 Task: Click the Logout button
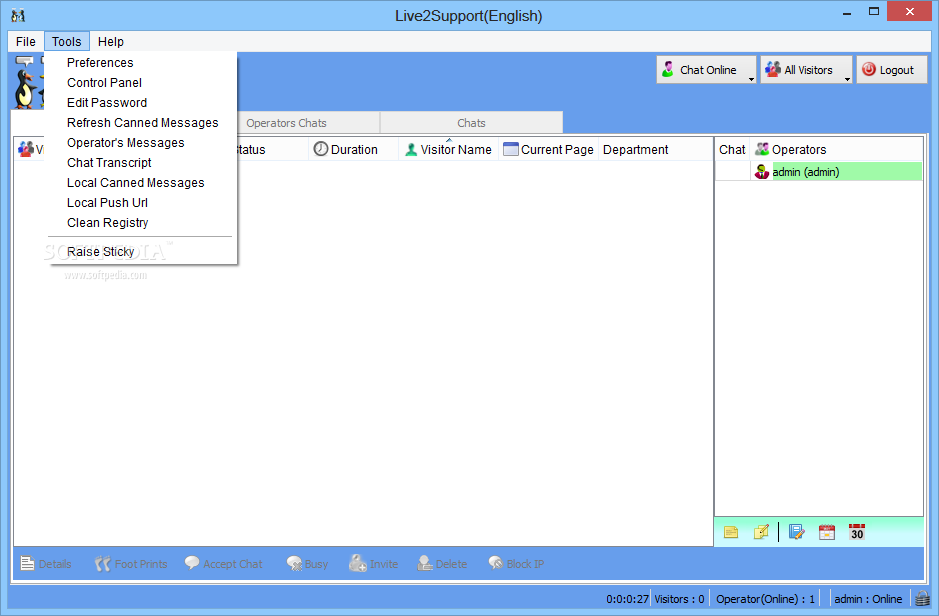pos(891,70)
